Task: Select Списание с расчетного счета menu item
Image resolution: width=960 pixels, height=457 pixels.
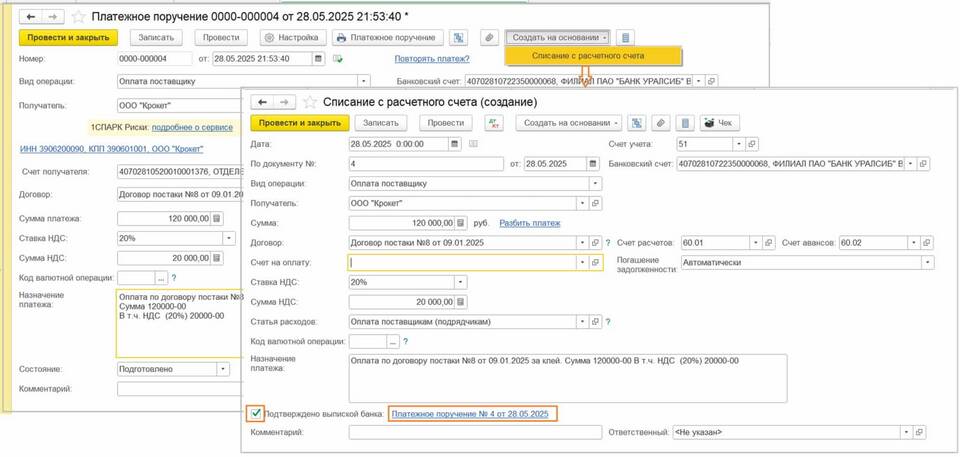Action: pyautogui.click(x=594, y=56)
